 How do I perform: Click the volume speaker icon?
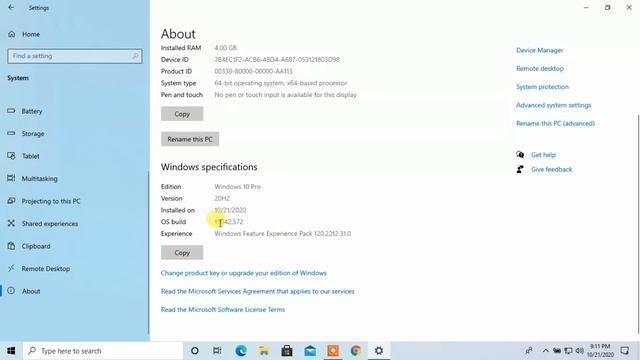coord(579,351)
